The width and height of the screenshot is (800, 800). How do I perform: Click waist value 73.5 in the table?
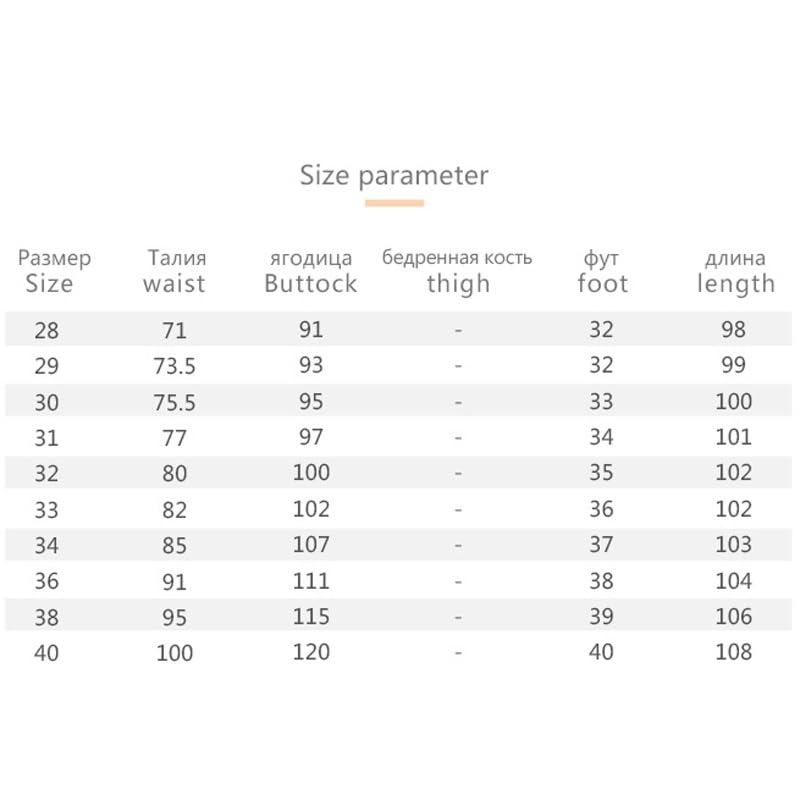[174, 366]
